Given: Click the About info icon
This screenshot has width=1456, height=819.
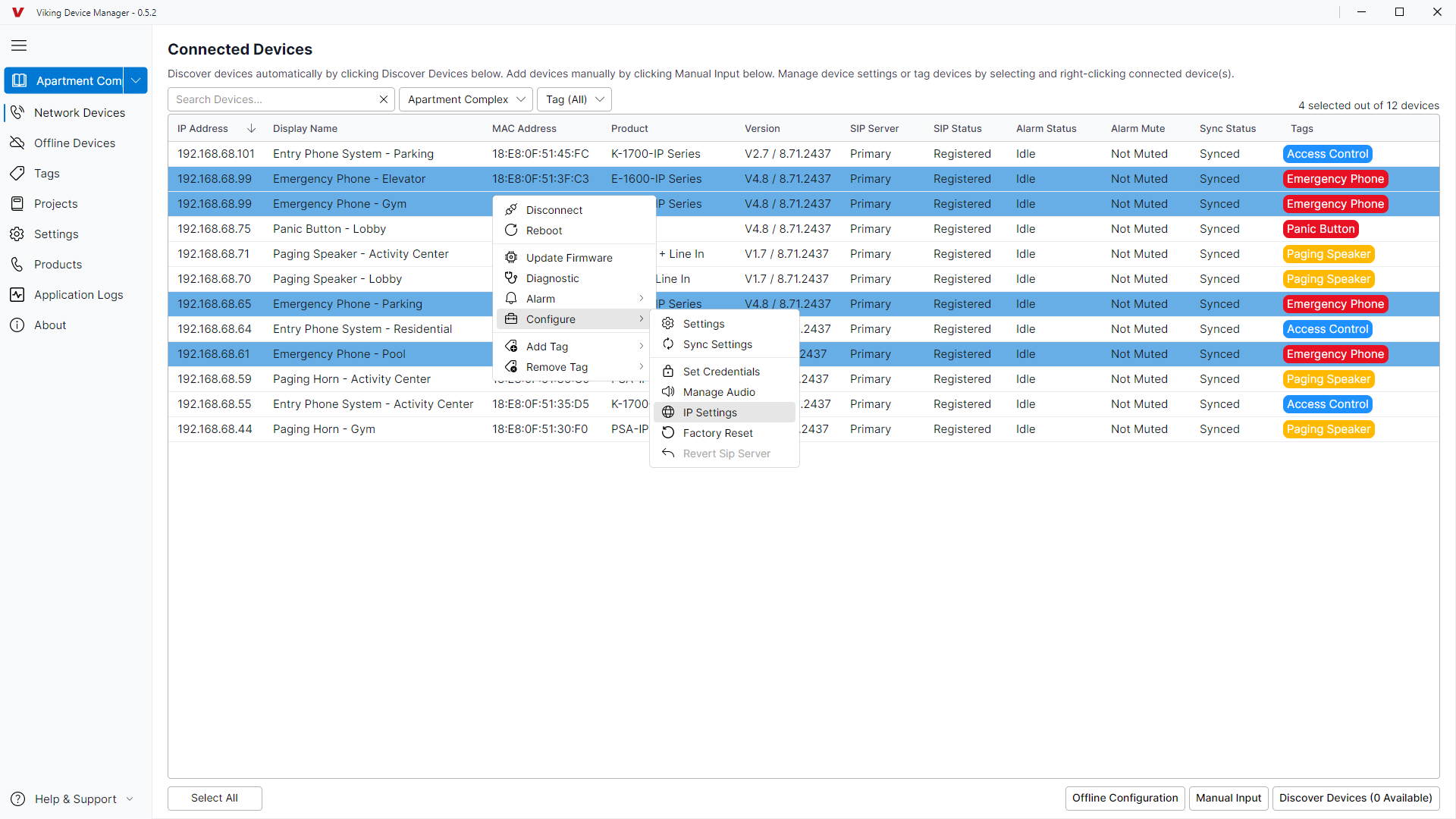Looking at the screenshot, I should [x=17, y=325].
